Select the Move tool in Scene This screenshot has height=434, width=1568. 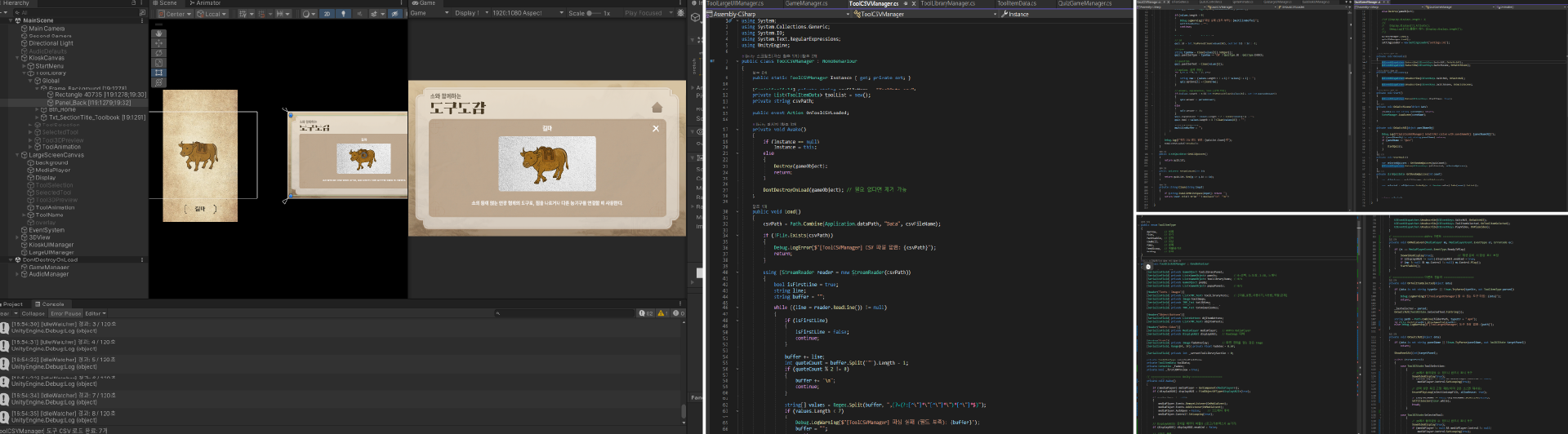[x=158, y=43]
